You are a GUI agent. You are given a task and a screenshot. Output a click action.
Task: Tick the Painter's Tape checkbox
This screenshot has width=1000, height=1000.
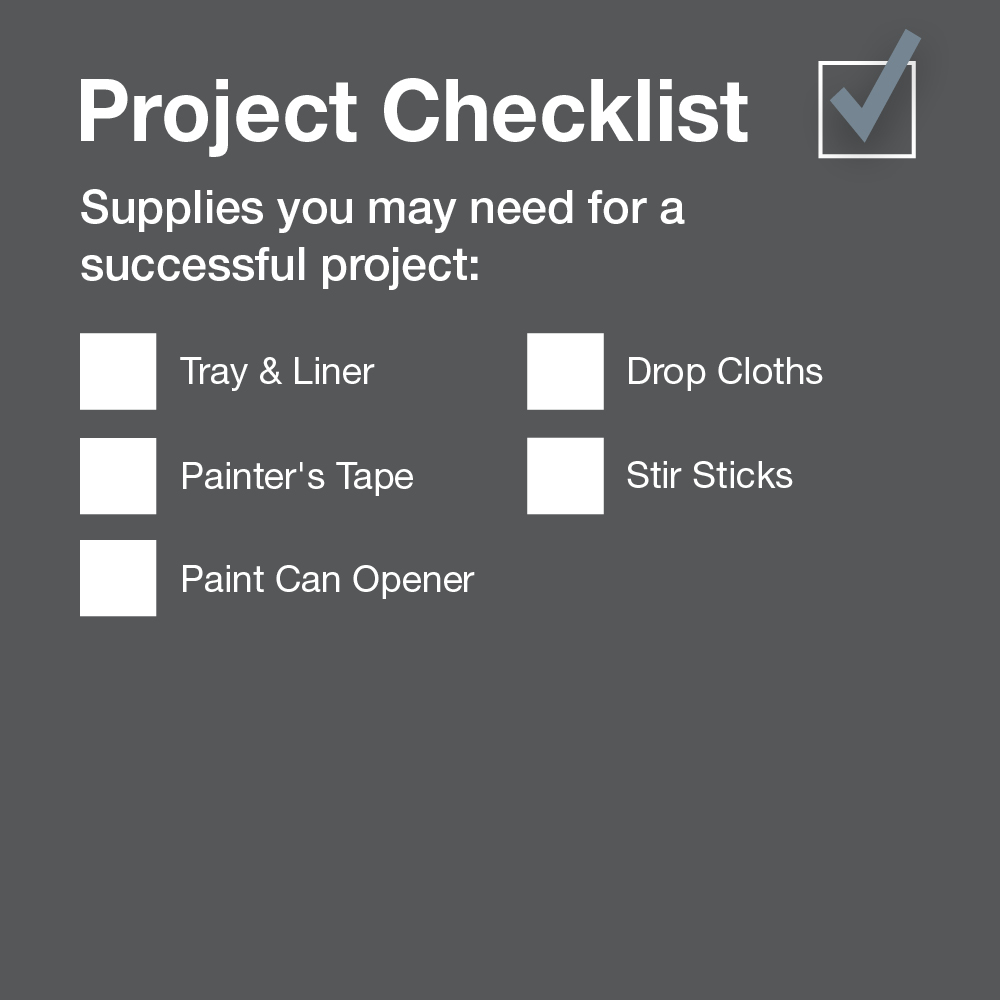click(118, 476)
